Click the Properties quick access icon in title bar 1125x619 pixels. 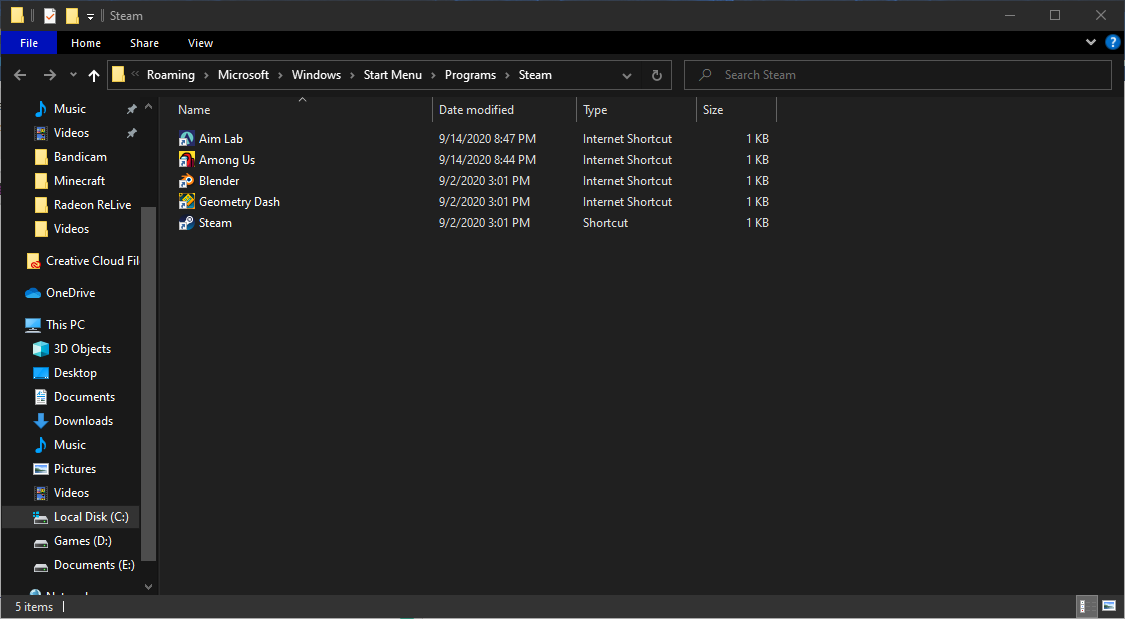(x=50, y=16)
